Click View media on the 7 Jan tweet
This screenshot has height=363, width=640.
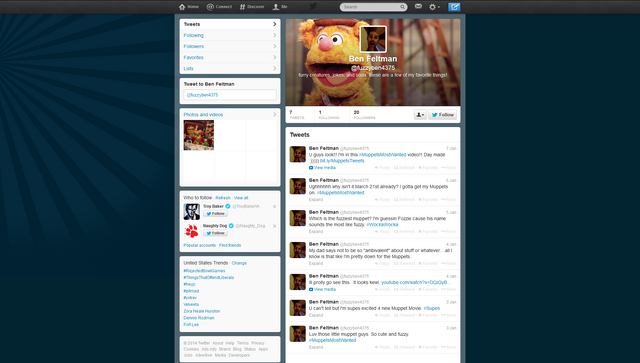pos(322,168)
